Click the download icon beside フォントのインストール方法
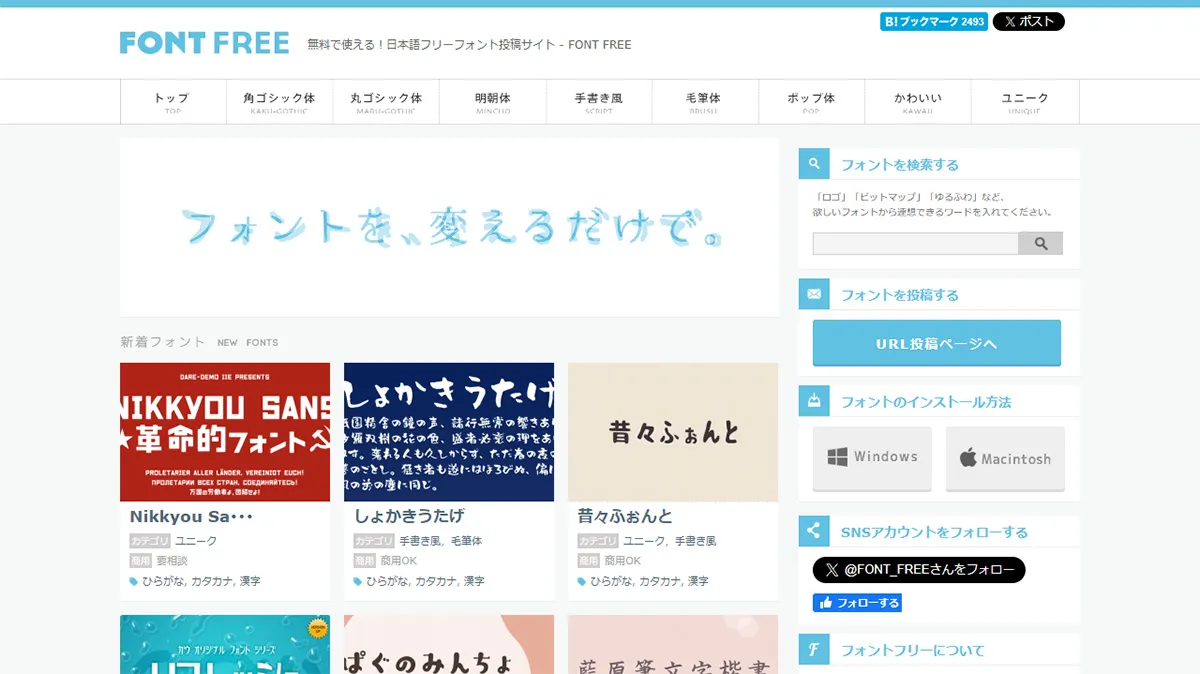 point(812,401)
